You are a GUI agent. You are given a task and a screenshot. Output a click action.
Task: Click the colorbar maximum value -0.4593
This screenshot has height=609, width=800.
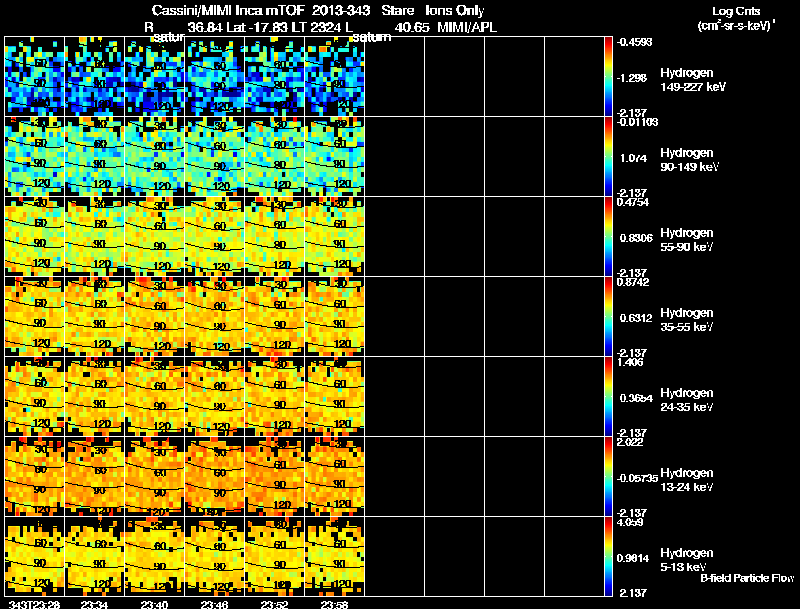point(634,42)
